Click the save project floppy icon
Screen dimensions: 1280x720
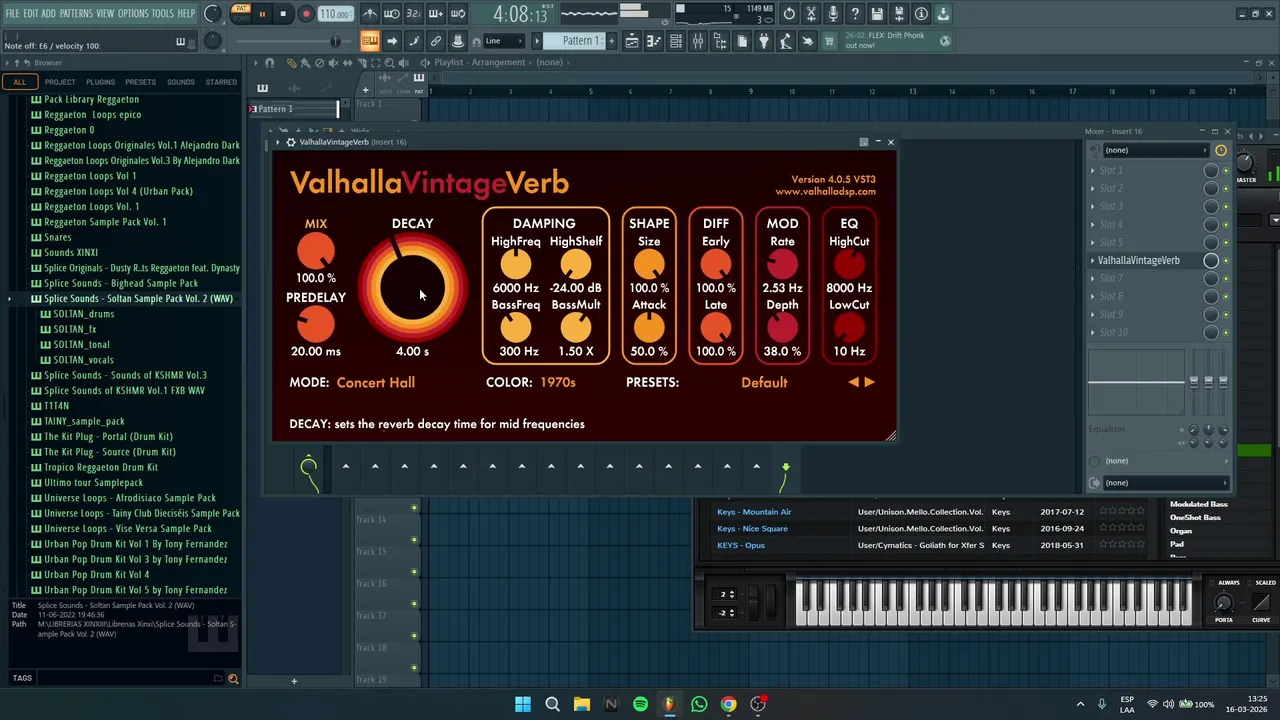pos(877,14)
